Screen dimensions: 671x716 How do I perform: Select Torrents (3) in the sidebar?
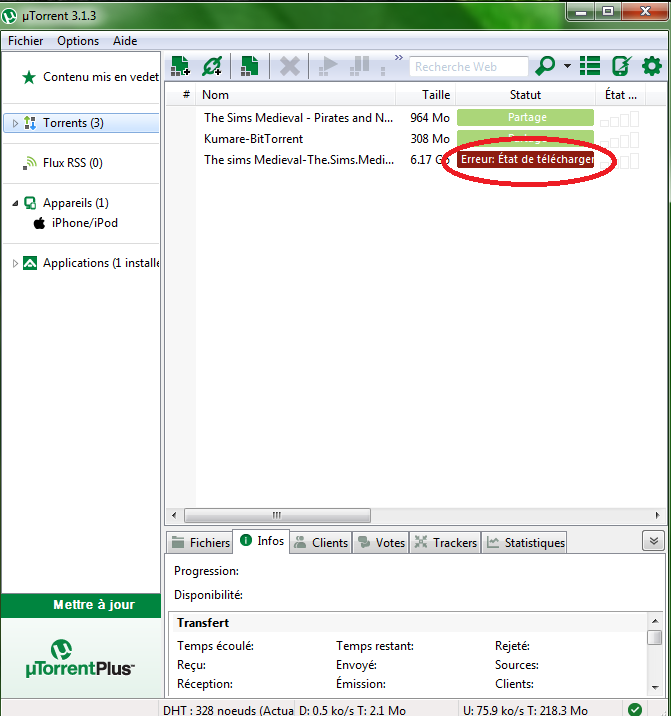[81, 123]
